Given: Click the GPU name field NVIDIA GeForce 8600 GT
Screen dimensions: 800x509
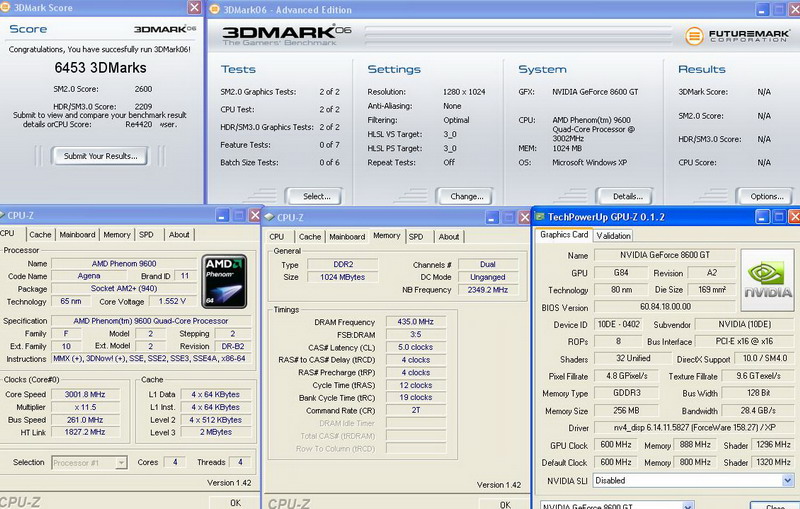Looking at the screenshot, I should [665, 255].
